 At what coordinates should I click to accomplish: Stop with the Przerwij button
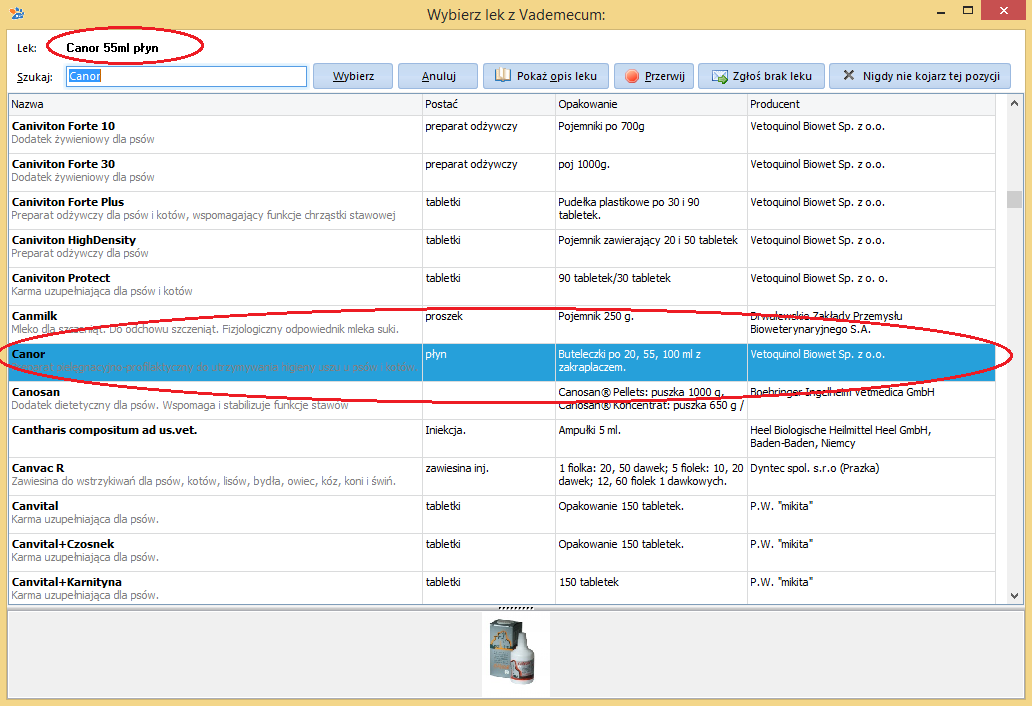click(x=654, y=76)
